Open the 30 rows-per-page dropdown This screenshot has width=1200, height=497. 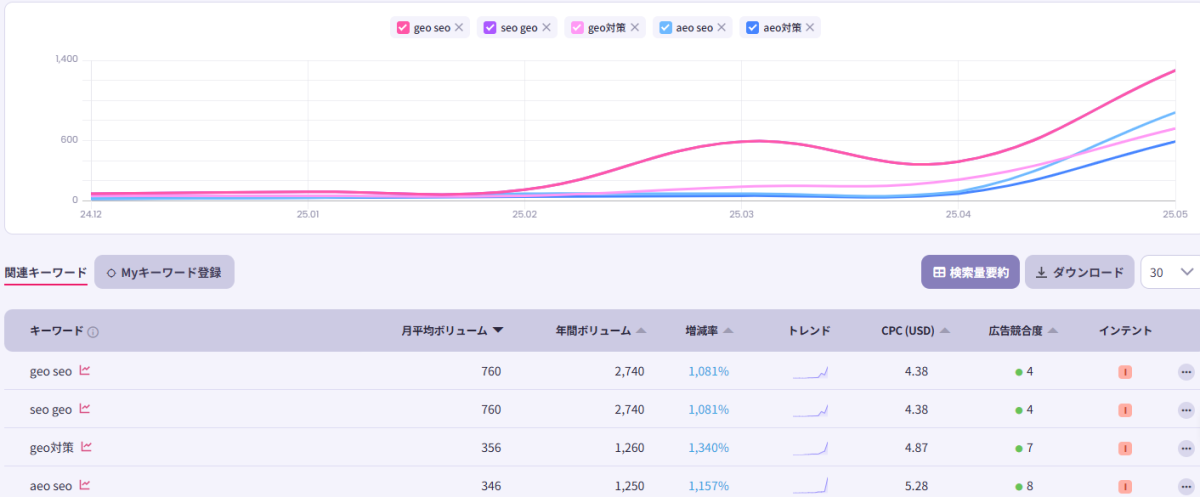[1170, 272]
